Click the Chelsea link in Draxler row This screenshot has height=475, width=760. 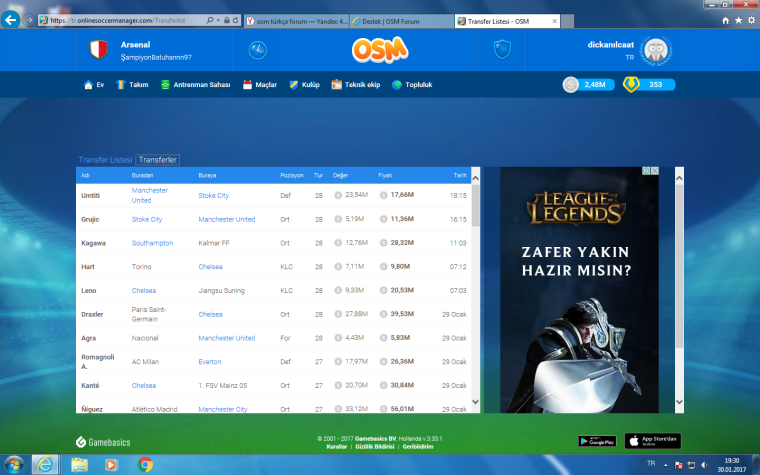click(x=210, y=314)
